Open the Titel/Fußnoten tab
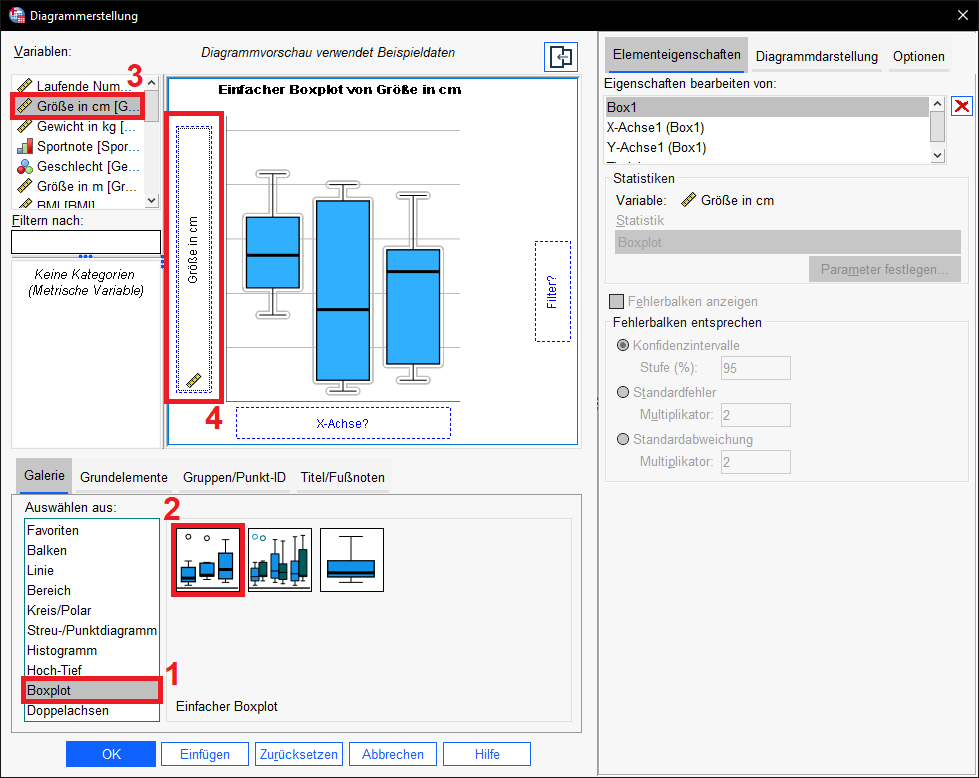 coord(342,477)
